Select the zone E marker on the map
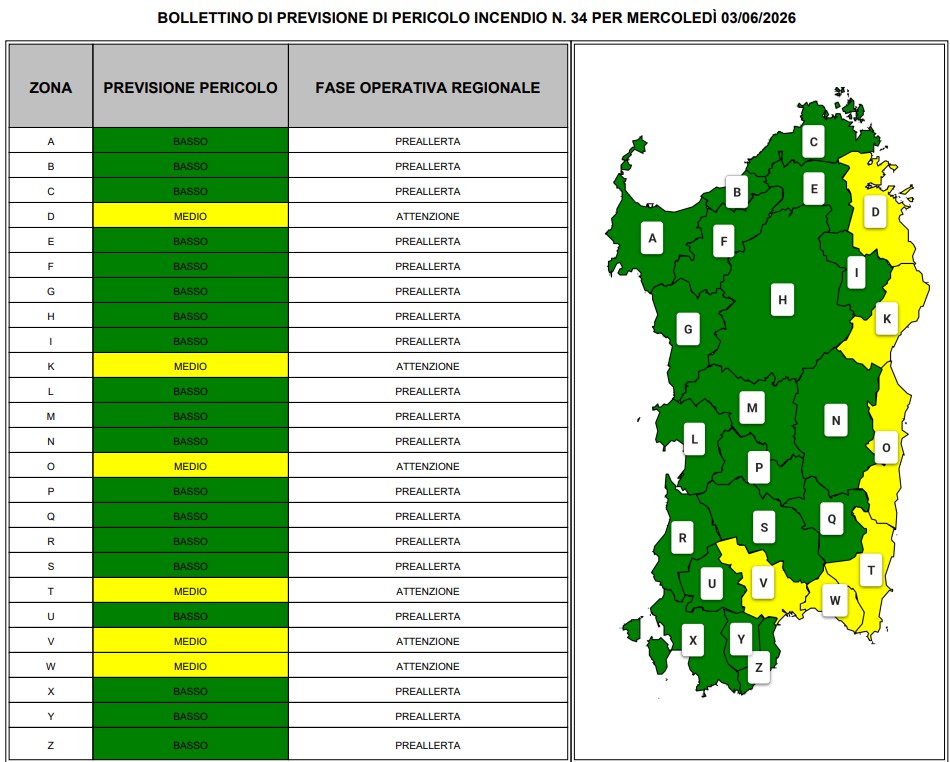Screen dimensions: 950x762 click(814, 188)
